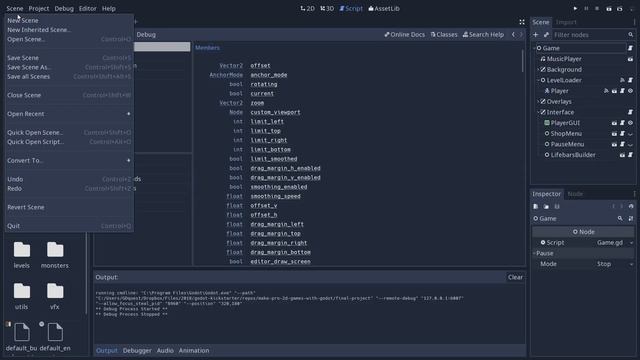Open Online Docs

click(x=404, y=35)
